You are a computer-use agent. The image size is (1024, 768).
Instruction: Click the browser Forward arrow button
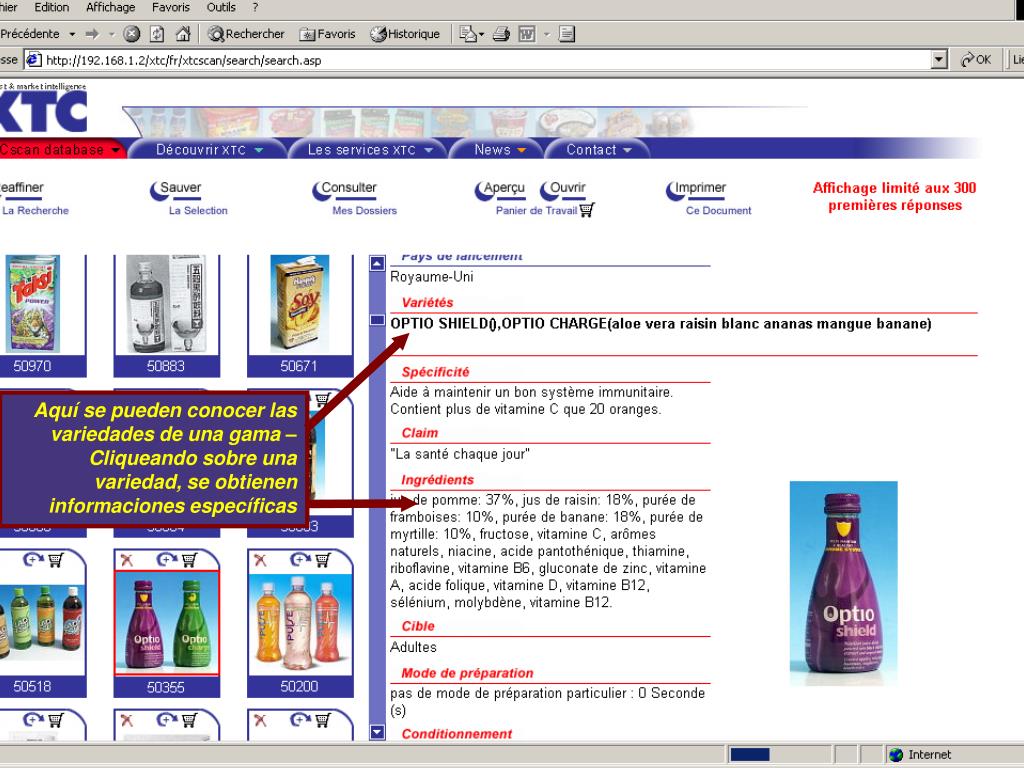(x=91, y=34)
